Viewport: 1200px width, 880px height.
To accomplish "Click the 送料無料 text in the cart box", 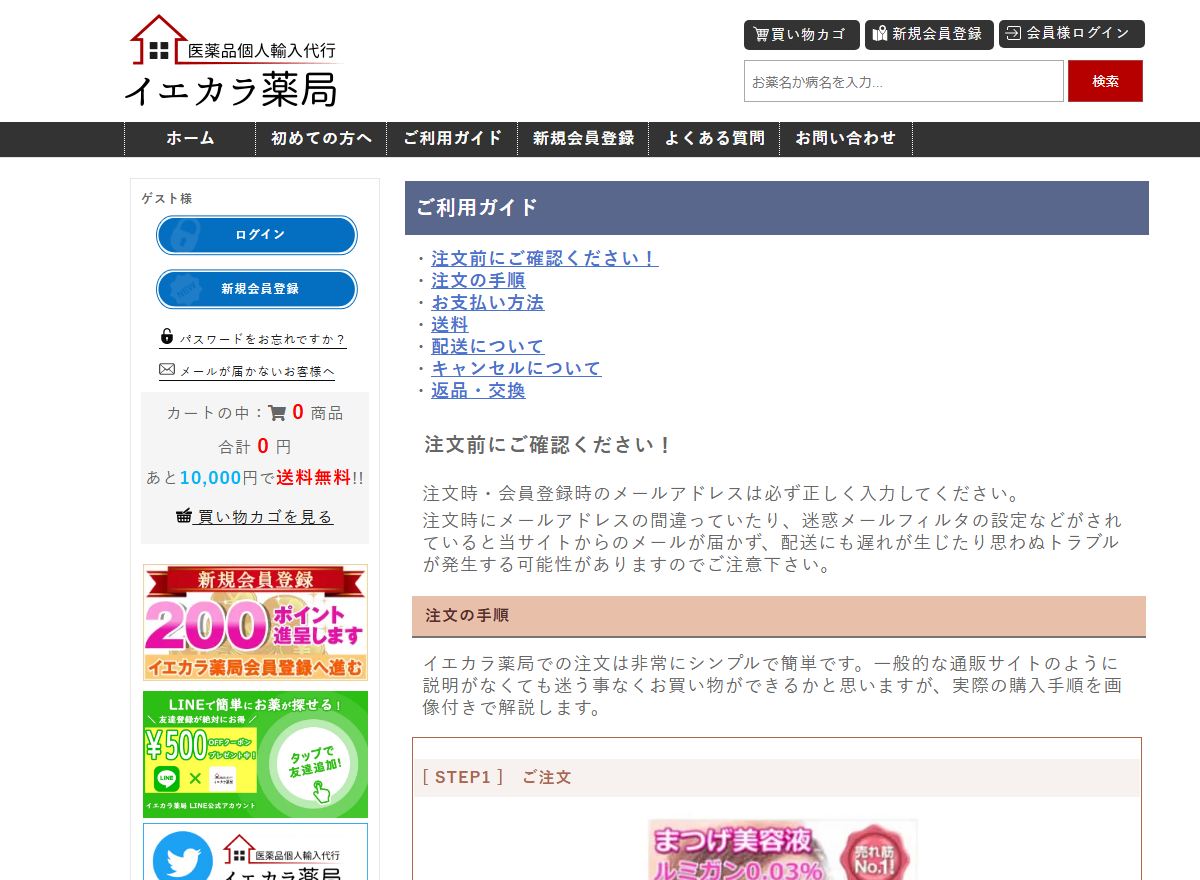I will (314, 478).
